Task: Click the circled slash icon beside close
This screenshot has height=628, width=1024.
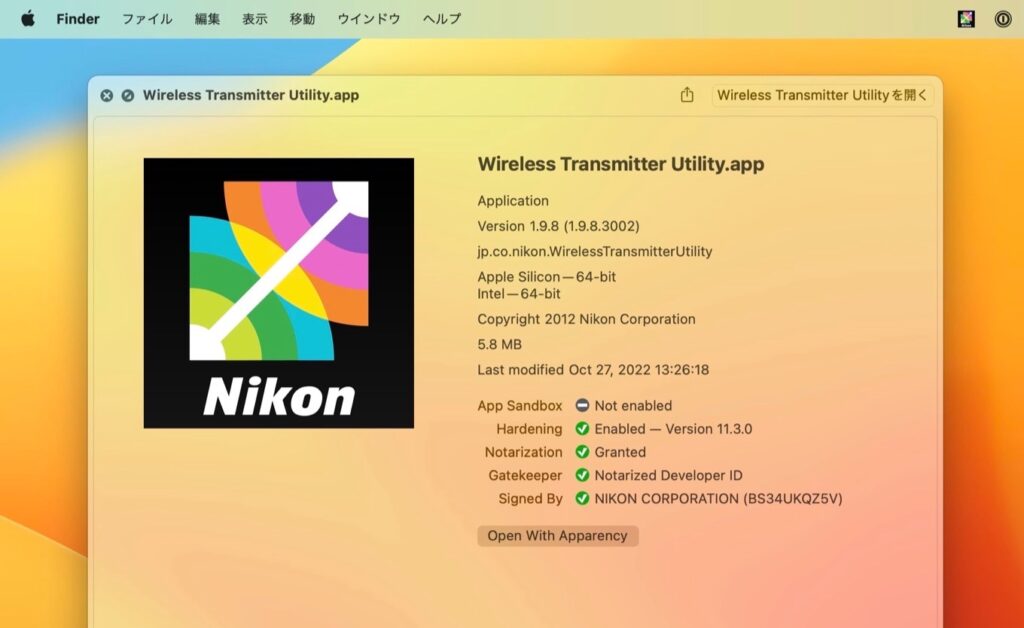Action: point(128,95)
